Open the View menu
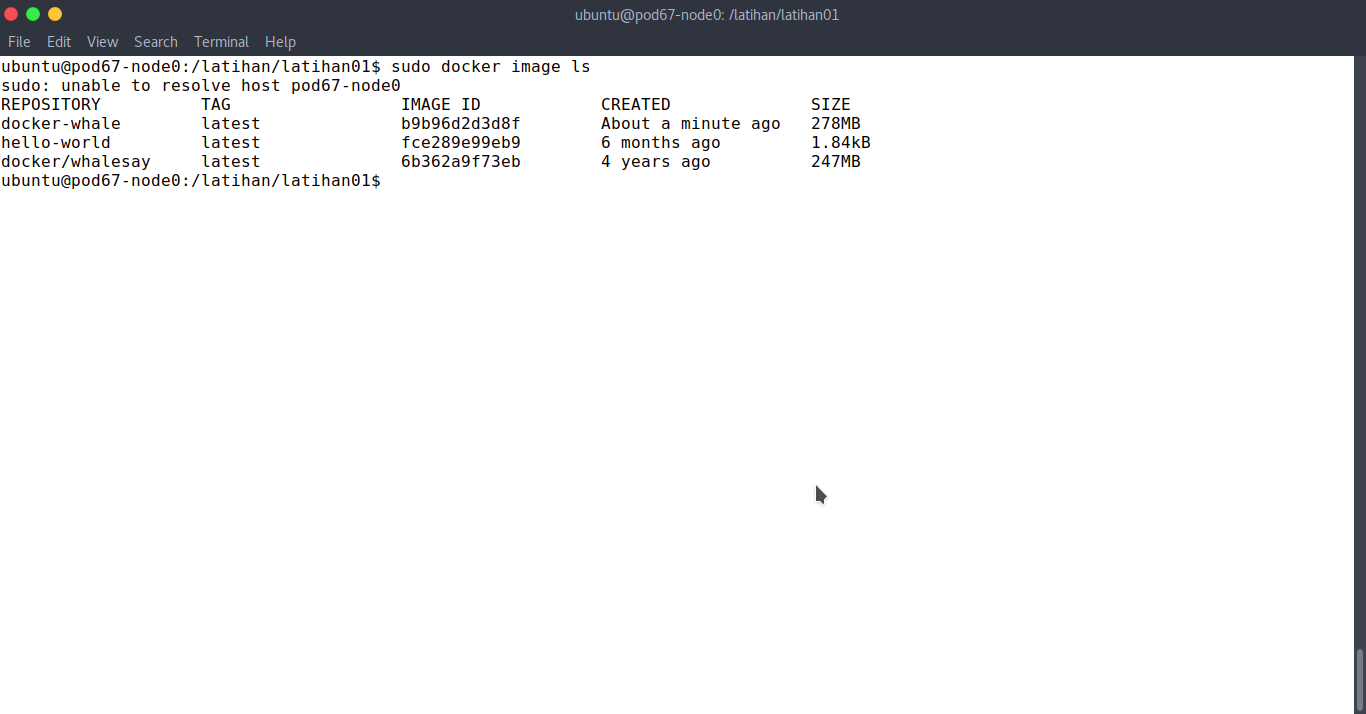The image size is (1366, 714). tap(102, 42)
